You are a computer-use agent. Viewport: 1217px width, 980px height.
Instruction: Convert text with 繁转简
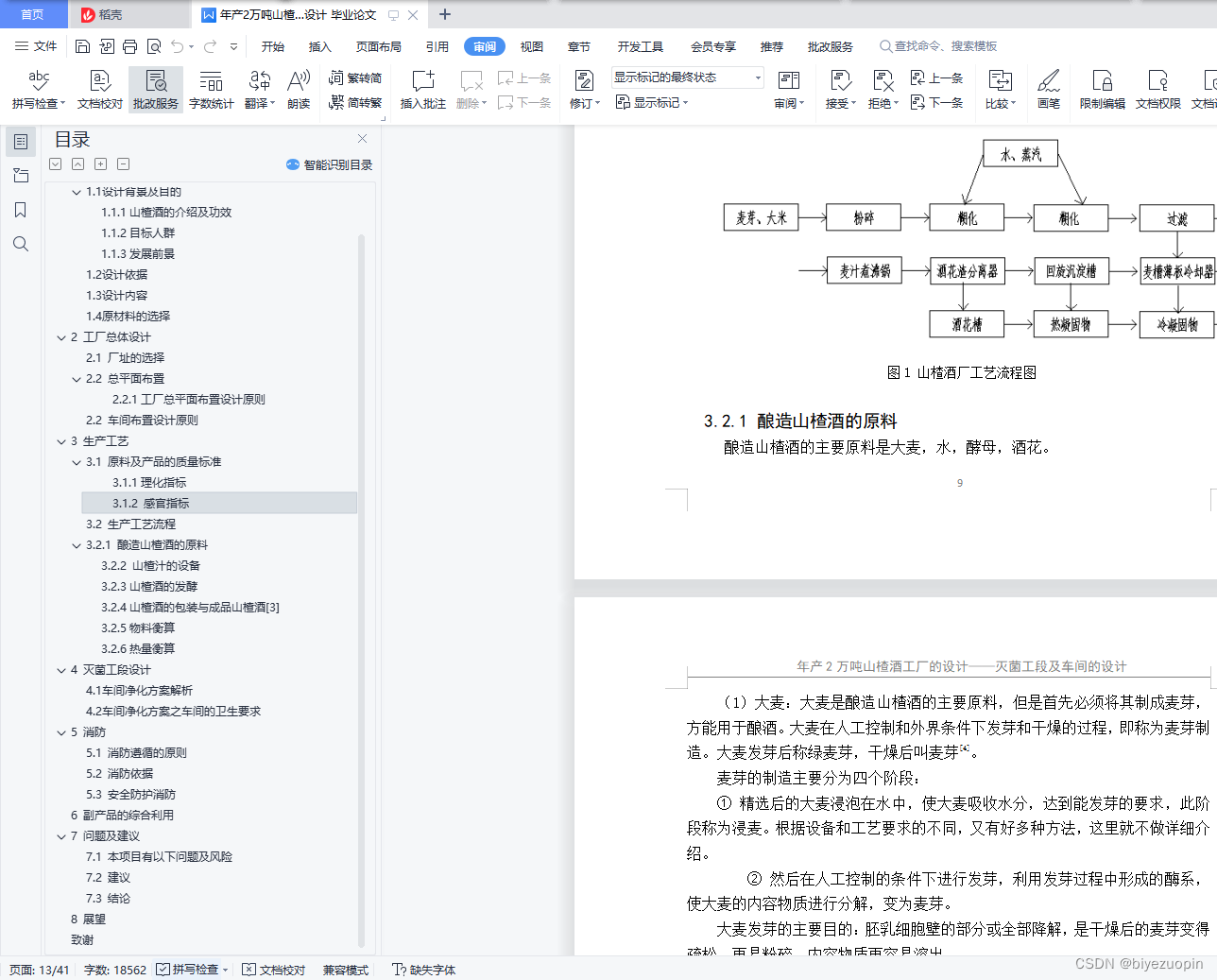coord(355,78)
